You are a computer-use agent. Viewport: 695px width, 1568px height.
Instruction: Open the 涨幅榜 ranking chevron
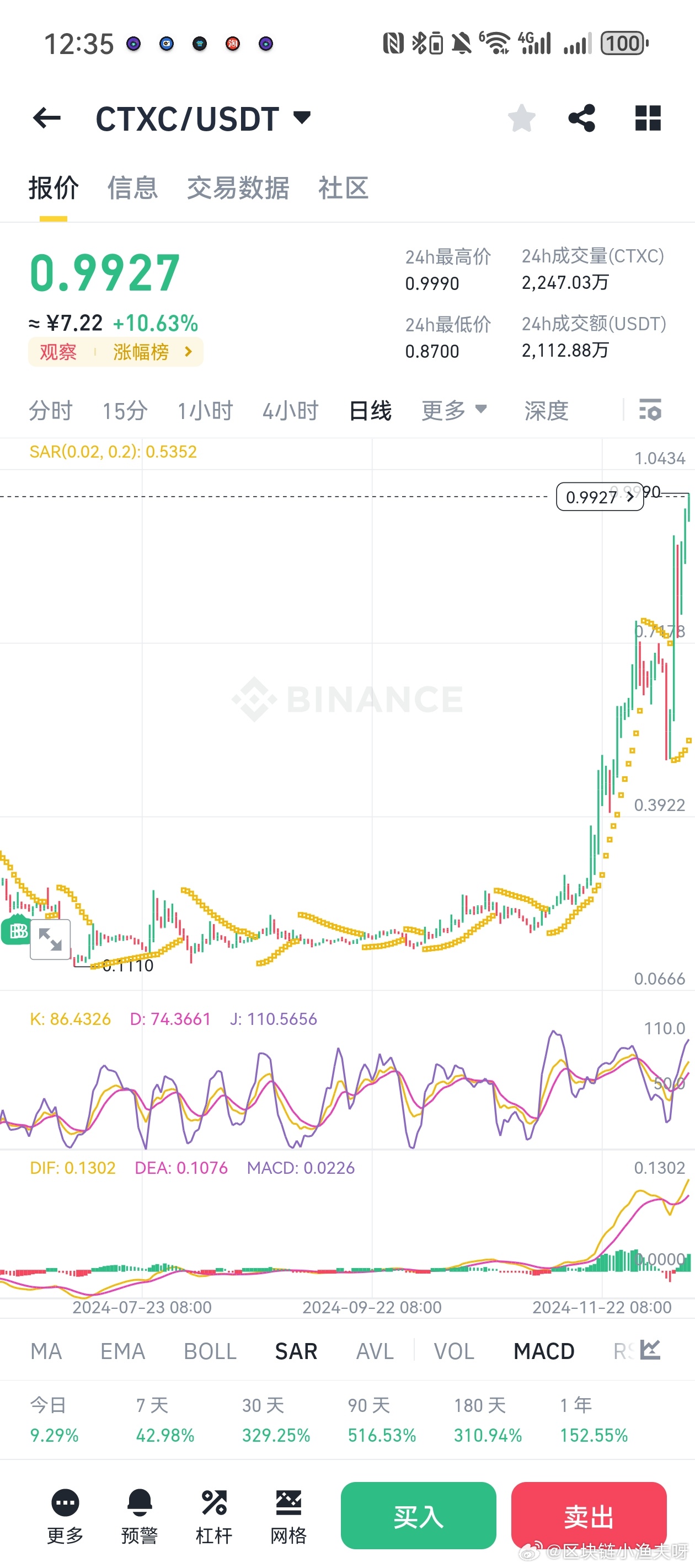click(188, 351)
